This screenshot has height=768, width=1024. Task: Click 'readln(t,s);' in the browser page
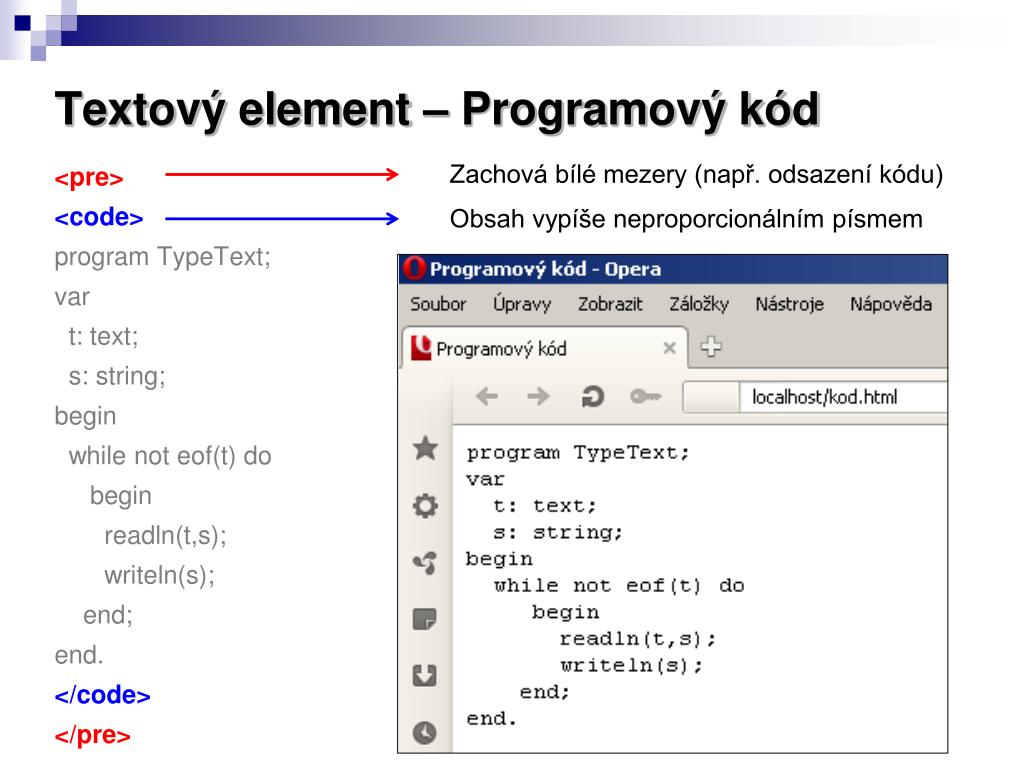[638, 639]
